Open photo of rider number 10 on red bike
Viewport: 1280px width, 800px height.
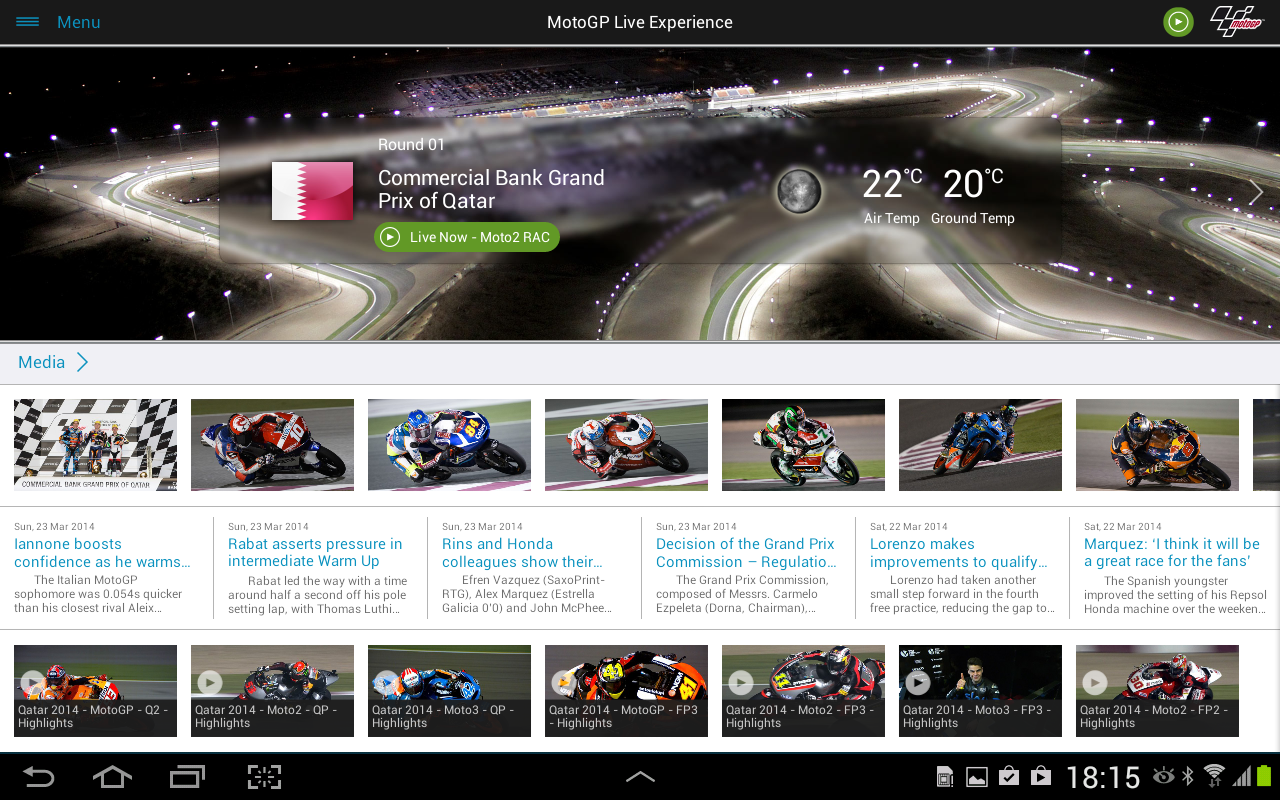point(272,445)
